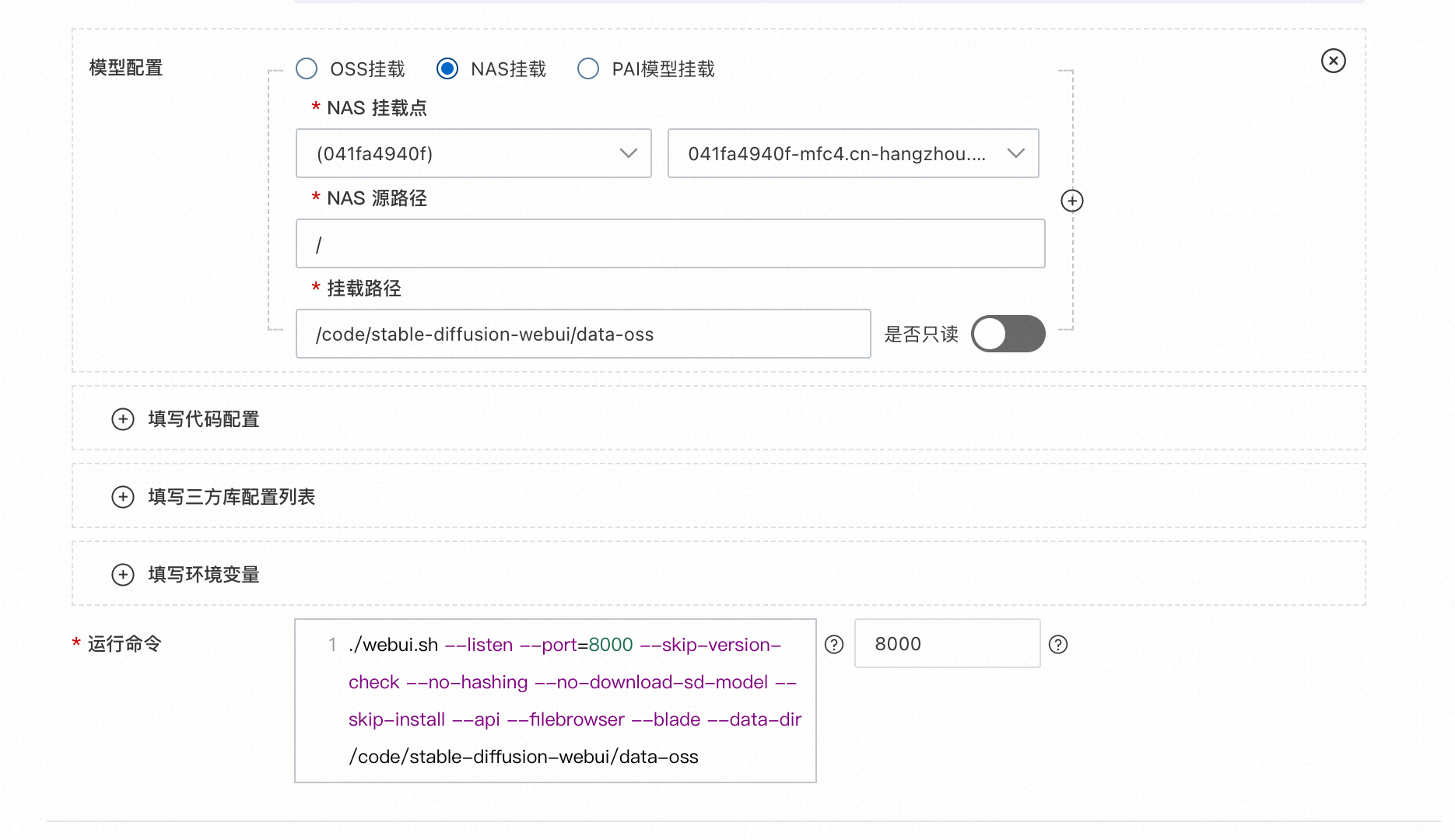Dismiss the model config panel via circled X icon

(1333, 61)
